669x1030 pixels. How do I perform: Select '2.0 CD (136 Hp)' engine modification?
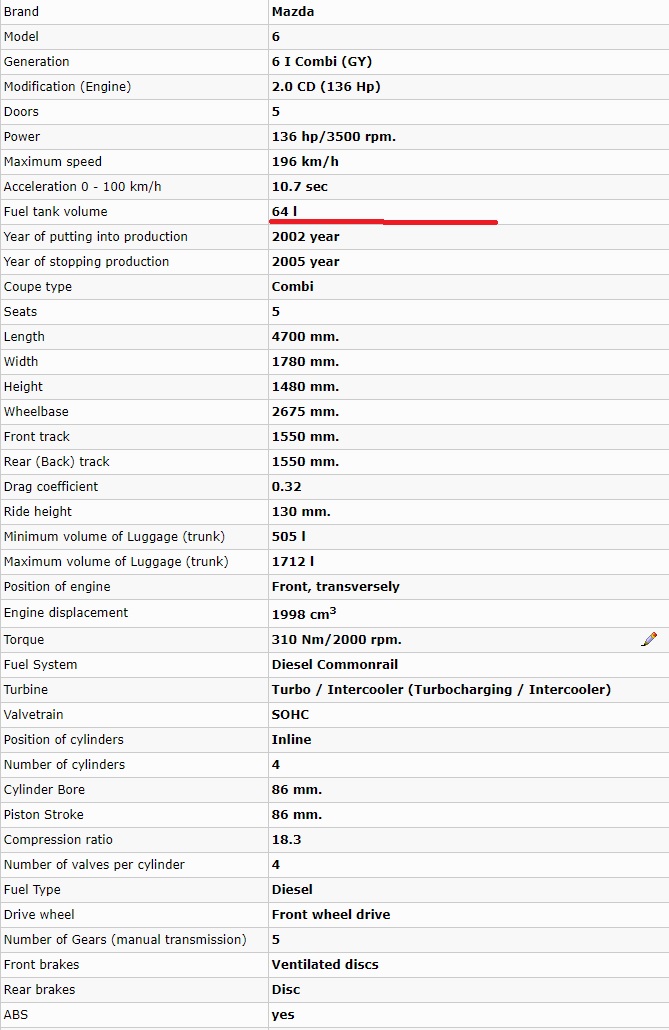pyautogui.click(x=326, y=87)
